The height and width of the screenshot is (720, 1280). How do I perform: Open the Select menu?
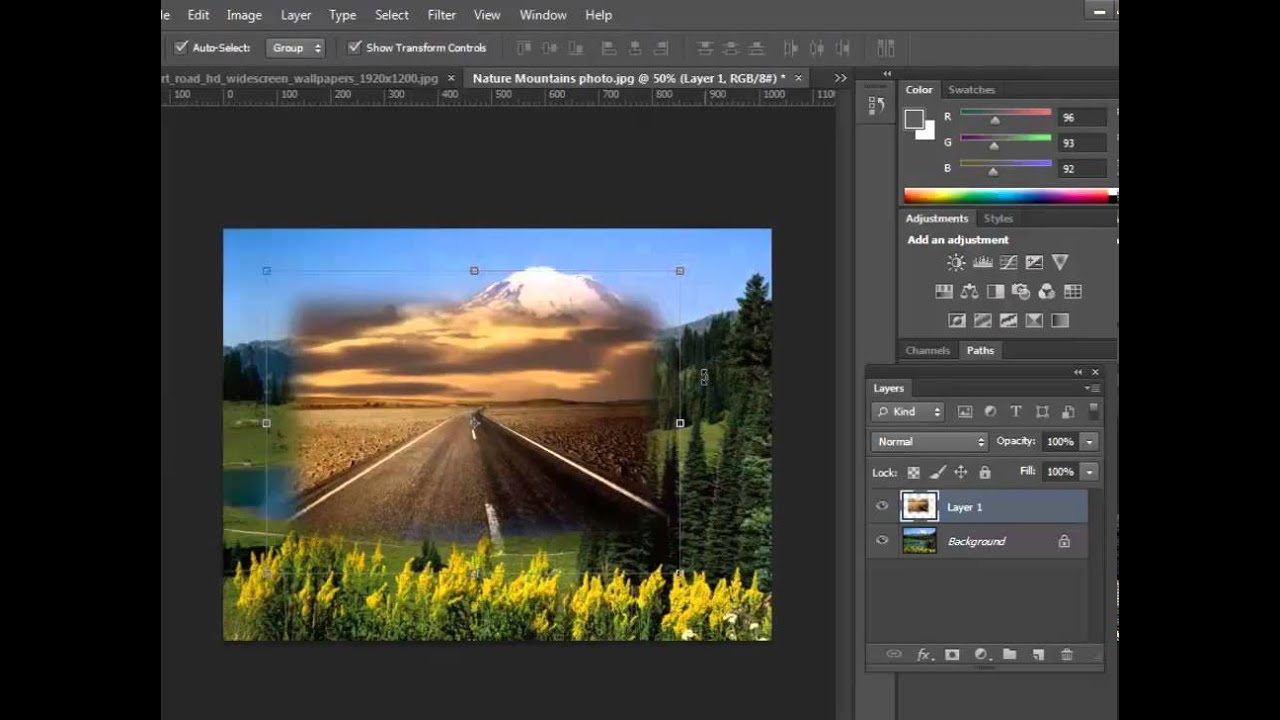[391, 15]
